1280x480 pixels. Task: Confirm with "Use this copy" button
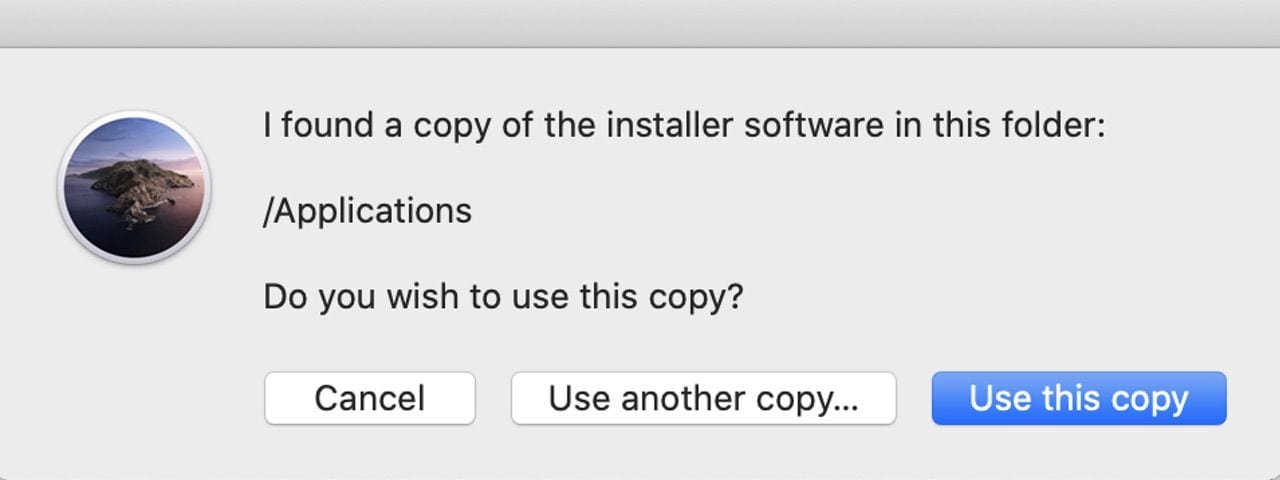point(1078,398)
